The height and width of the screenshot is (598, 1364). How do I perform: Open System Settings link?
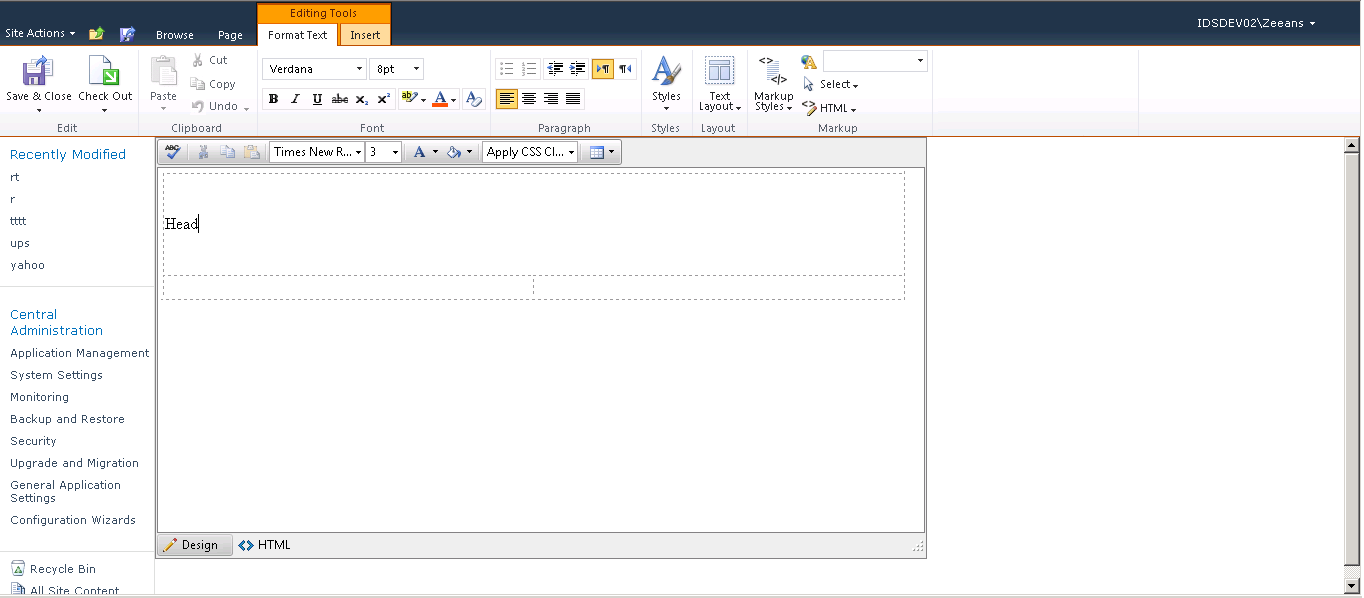click(x=56, y=375)
